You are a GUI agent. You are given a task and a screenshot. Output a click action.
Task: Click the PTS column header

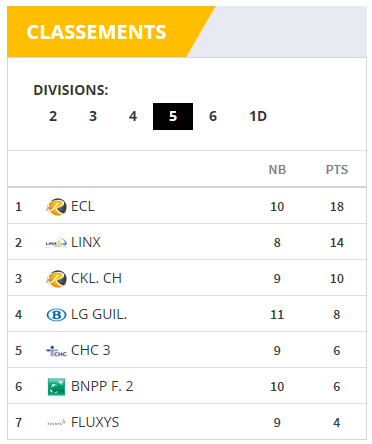(337, 170)
